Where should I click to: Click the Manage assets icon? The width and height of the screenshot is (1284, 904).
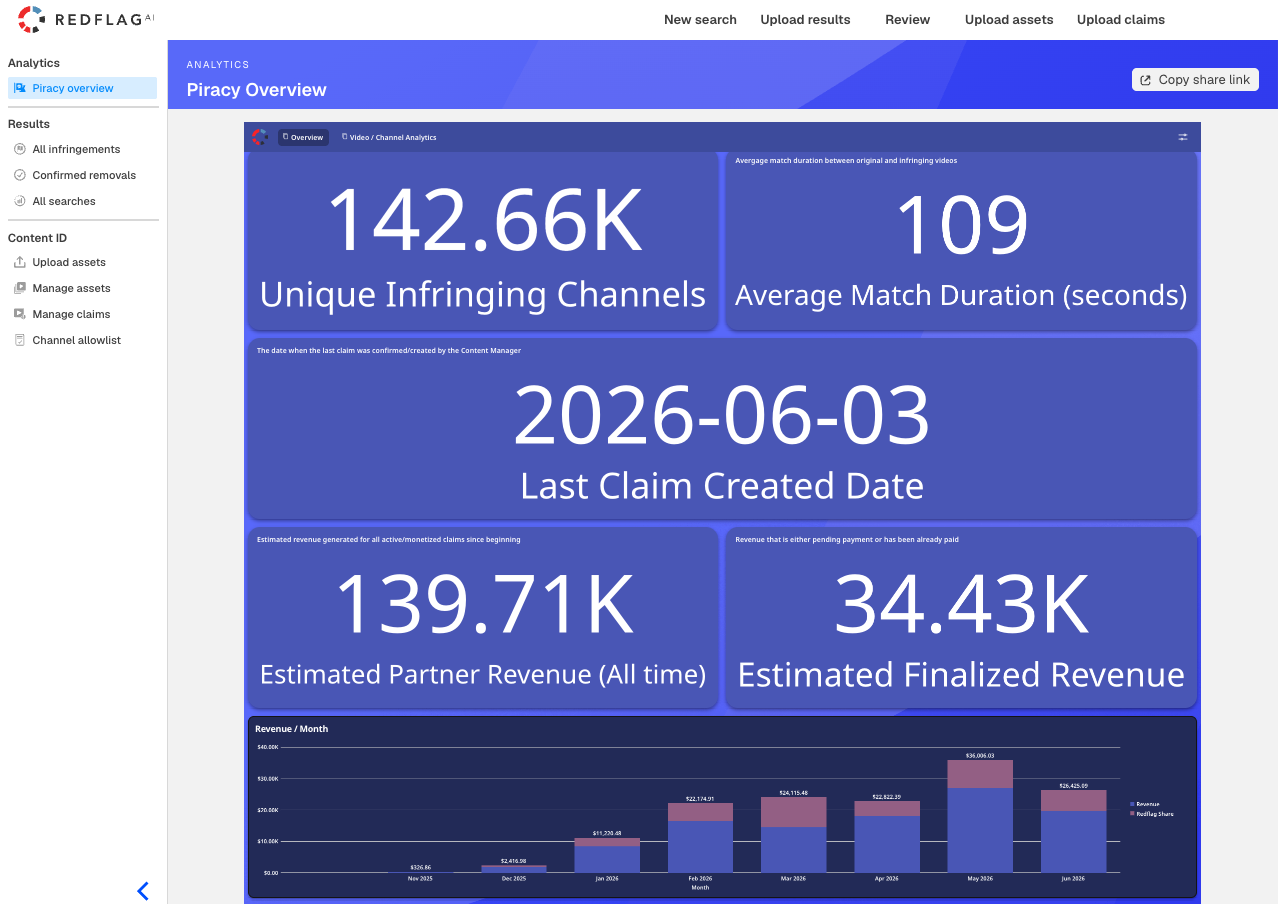[20, 288]
